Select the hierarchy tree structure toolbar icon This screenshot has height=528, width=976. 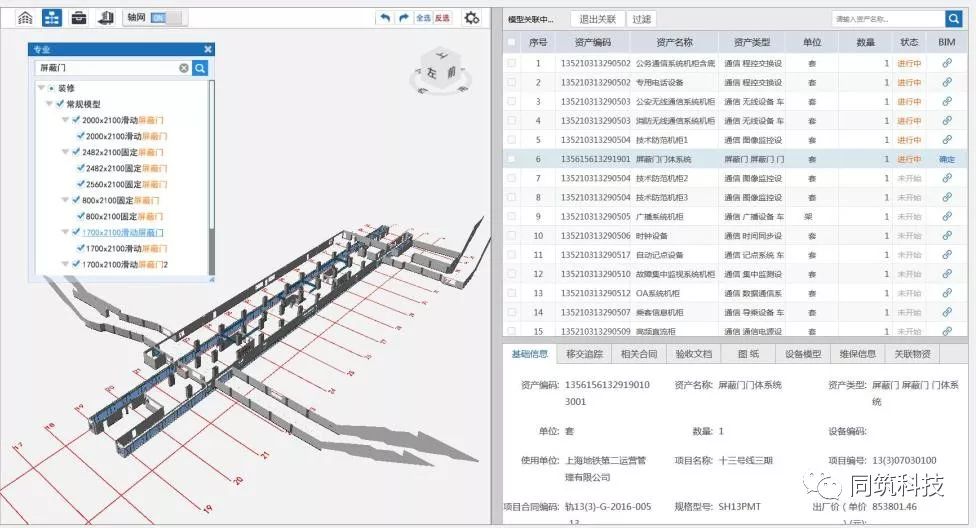click(x=52, y=18)
